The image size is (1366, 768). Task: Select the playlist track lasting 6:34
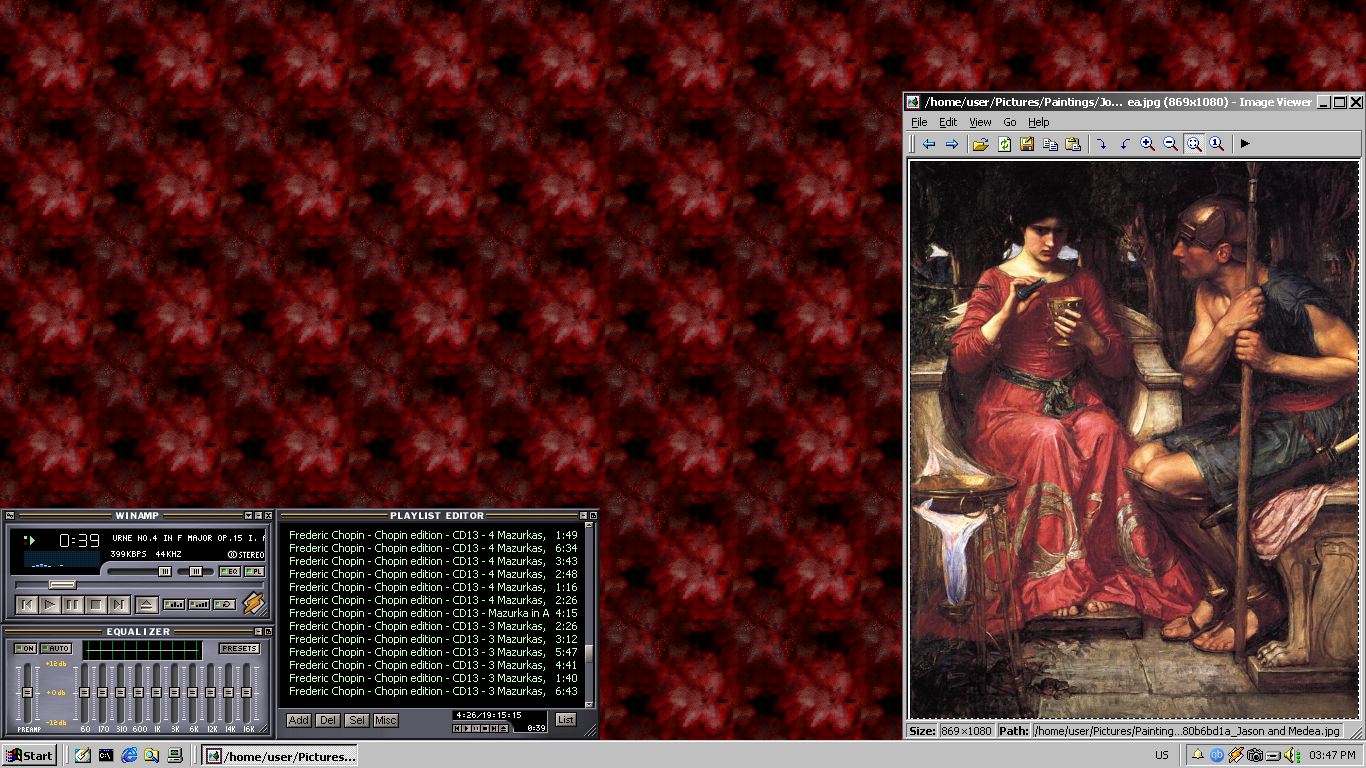point(433,548)
